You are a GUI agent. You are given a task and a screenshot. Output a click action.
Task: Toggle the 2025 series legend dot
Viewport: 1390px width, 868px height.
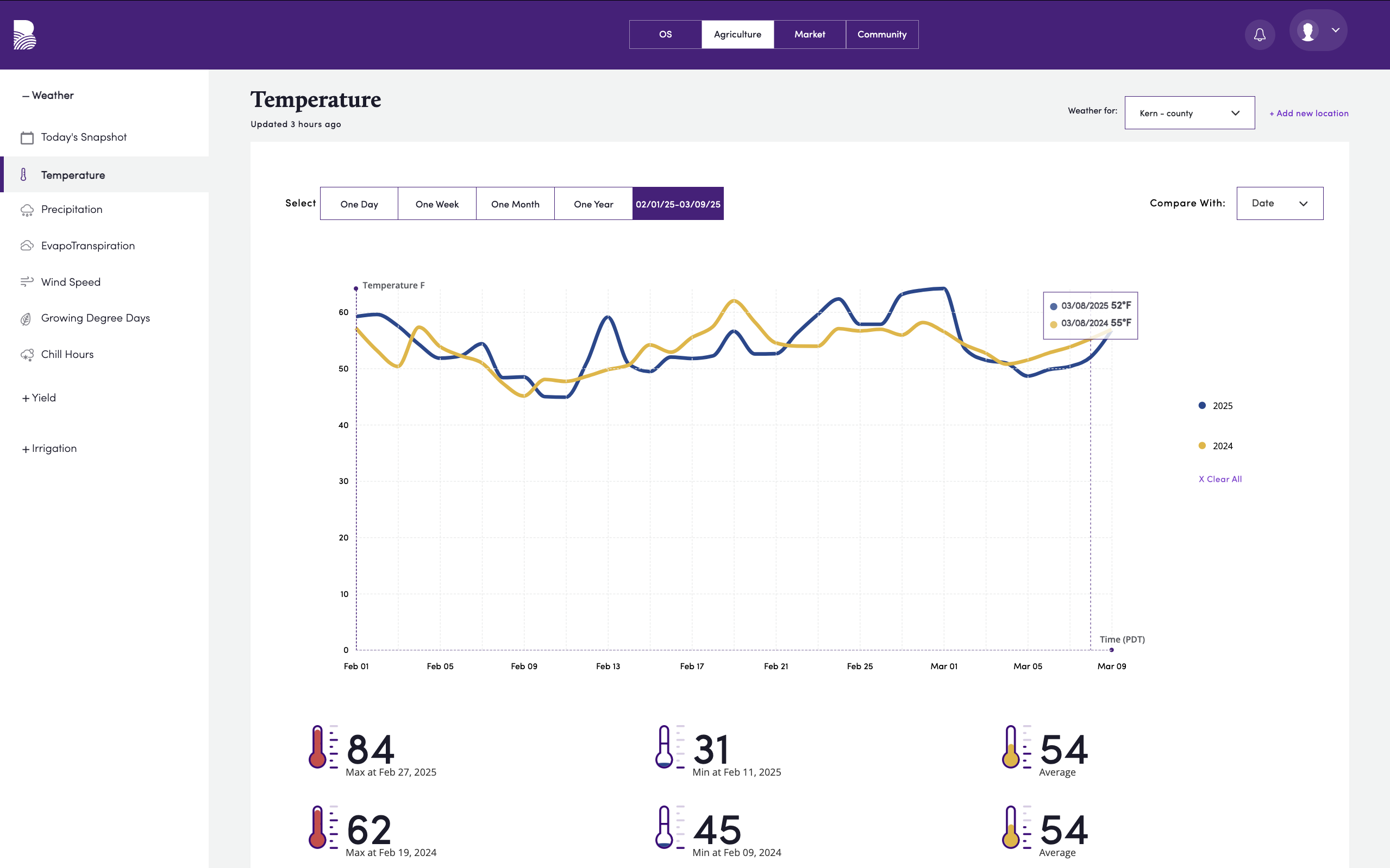tap(1201, 405)
